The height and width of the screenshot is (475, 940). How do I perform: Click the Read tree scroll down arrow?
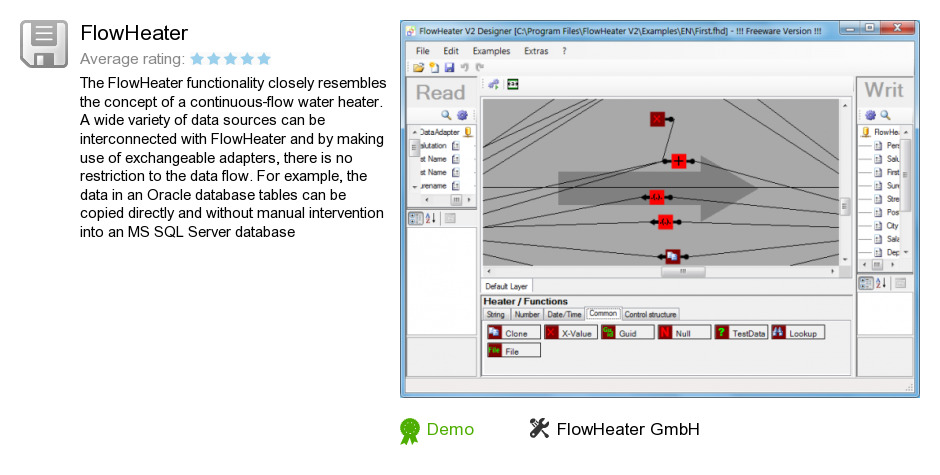(x=414, y=187)
